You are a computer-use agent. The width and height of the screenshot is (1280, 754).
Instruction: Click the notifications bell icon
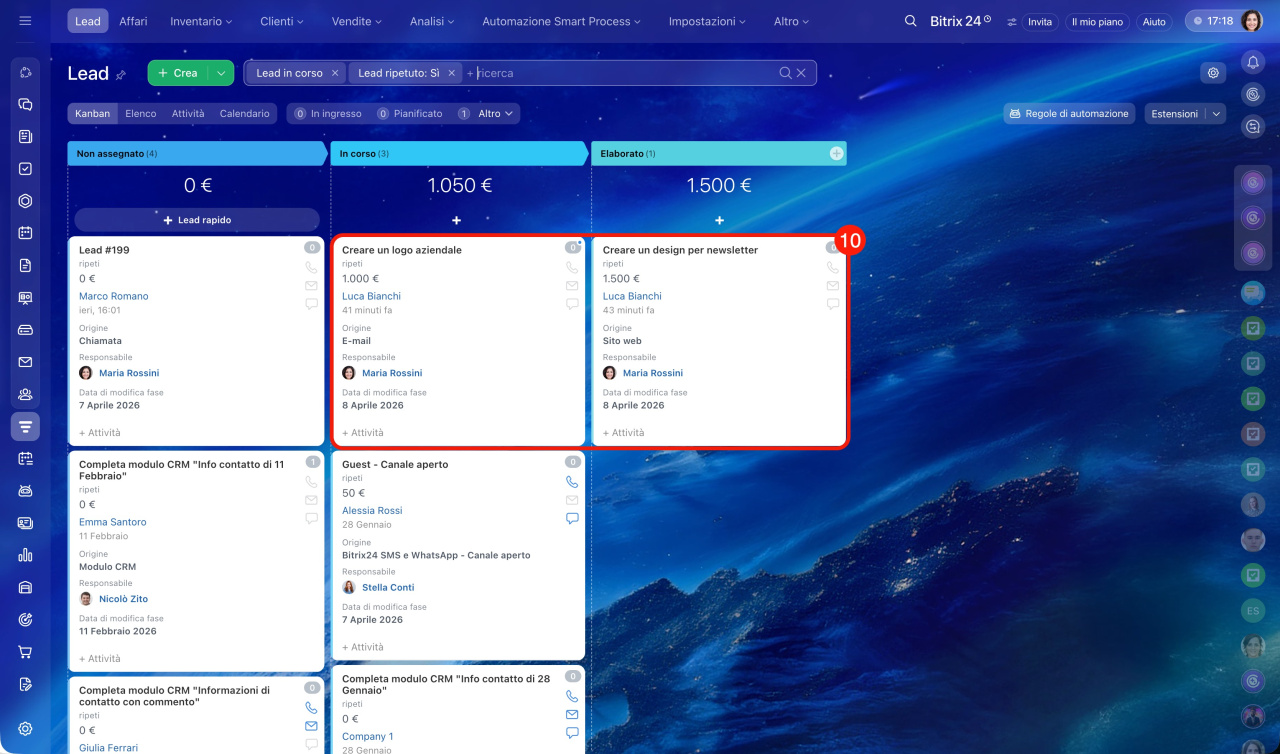point(1252,62)
